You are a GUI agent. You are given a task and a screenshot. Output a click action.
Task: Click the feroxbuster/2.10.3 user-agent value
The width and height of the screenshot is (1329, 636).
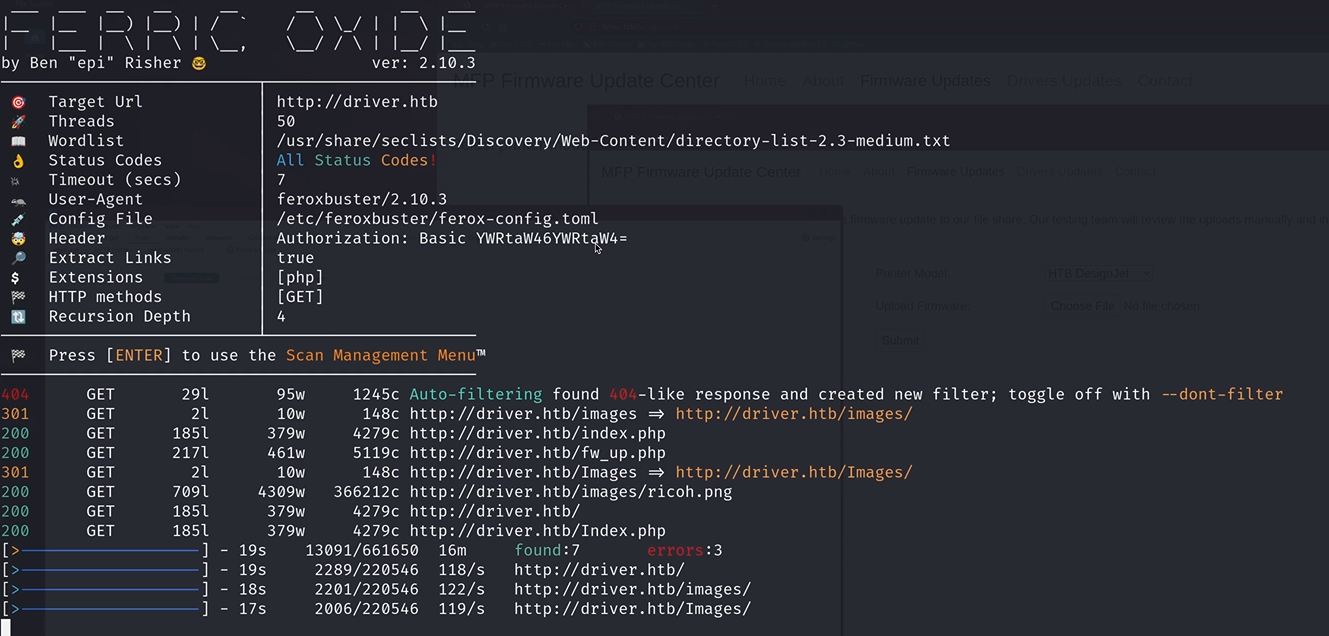pos(362,199)
